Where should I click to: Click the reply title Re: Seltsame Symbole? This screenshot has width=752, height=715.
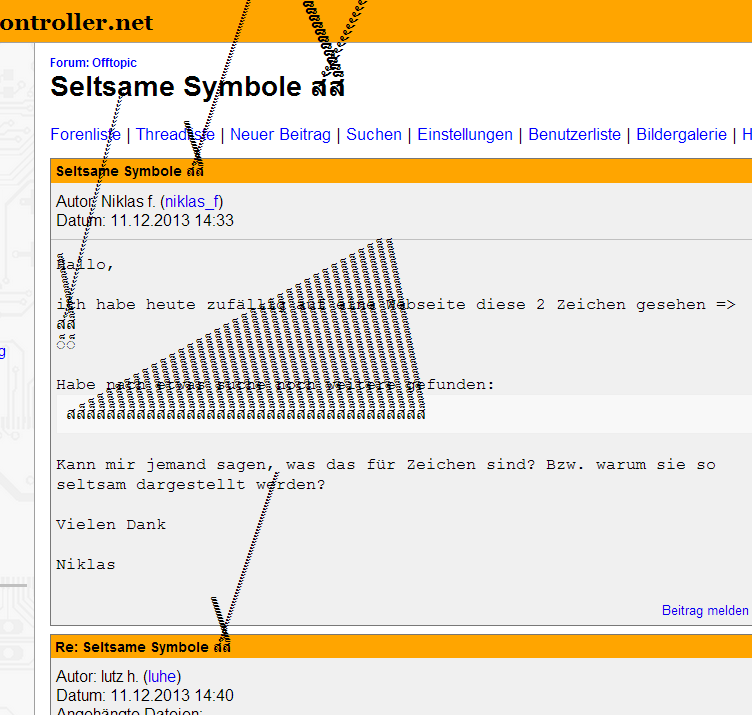(143, 647)
